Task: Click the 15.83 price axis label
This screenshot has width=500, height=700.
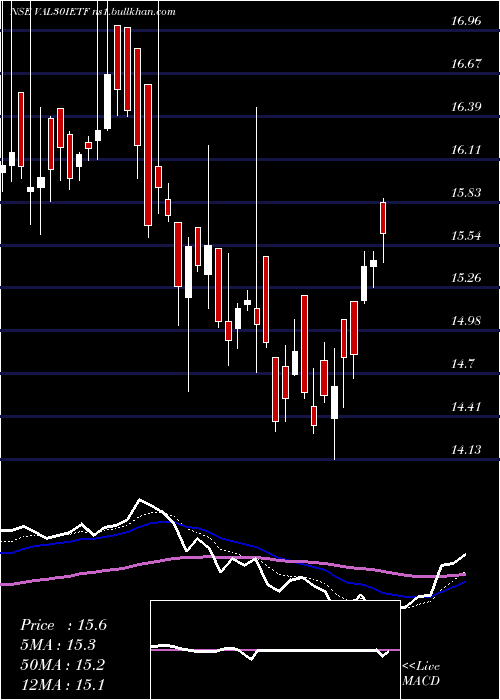Action: [x=466, y=193]
